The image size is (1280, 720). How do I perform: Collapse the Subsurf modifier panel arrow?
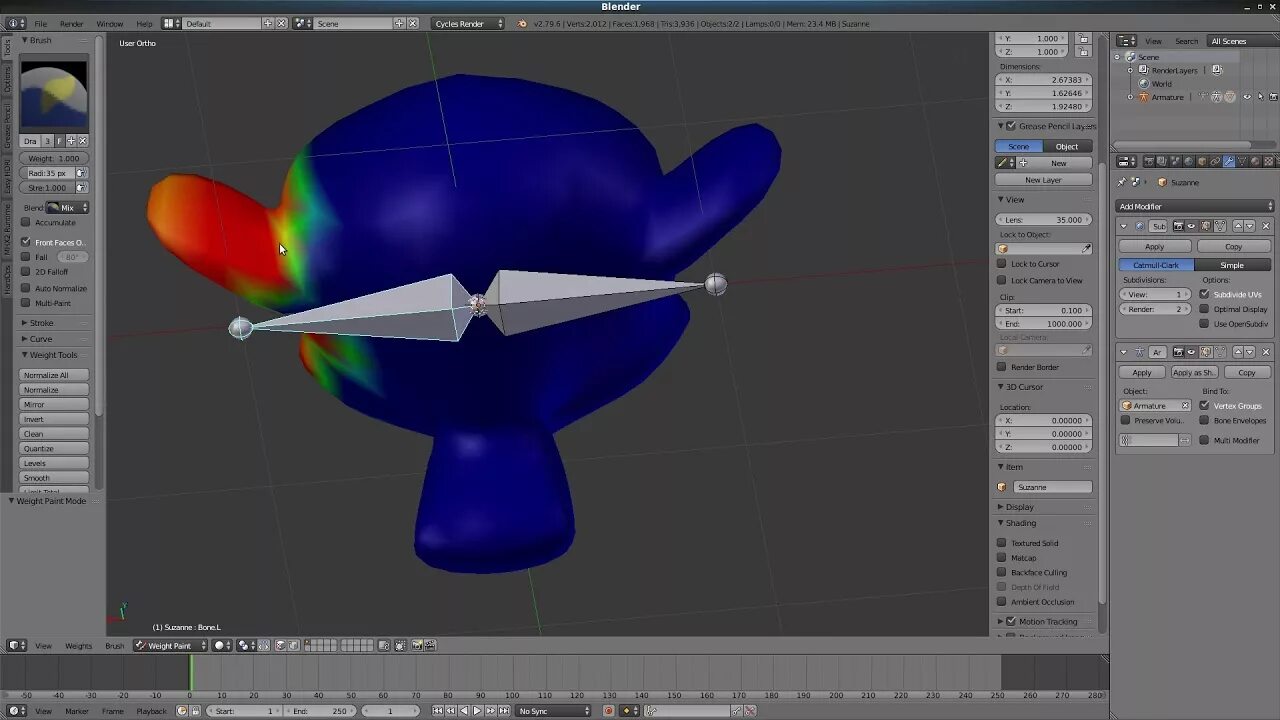pyautogui.click(x=1124, y=226)
